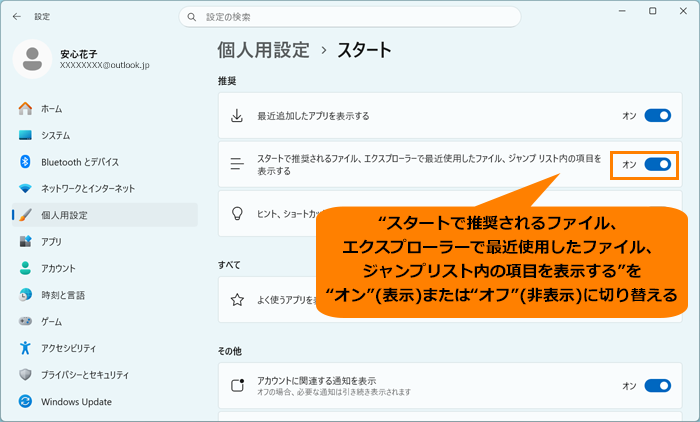Open アクセシビリティ settings

pyautogui.click(x=105, y=348)
